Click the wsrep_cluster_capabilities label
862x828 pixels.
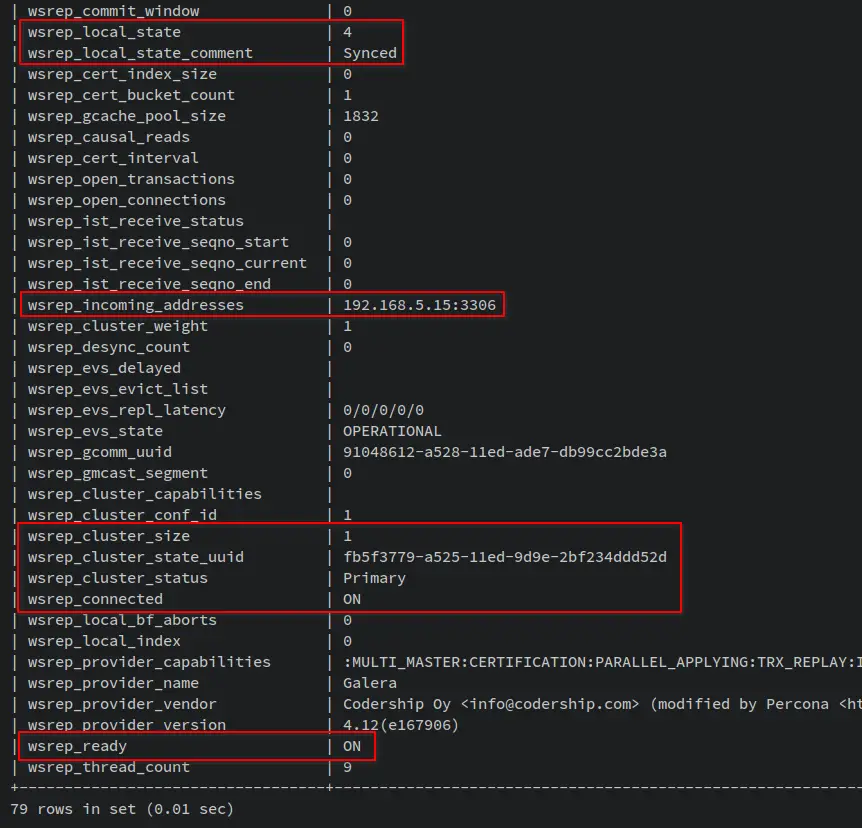click(145, 494)
